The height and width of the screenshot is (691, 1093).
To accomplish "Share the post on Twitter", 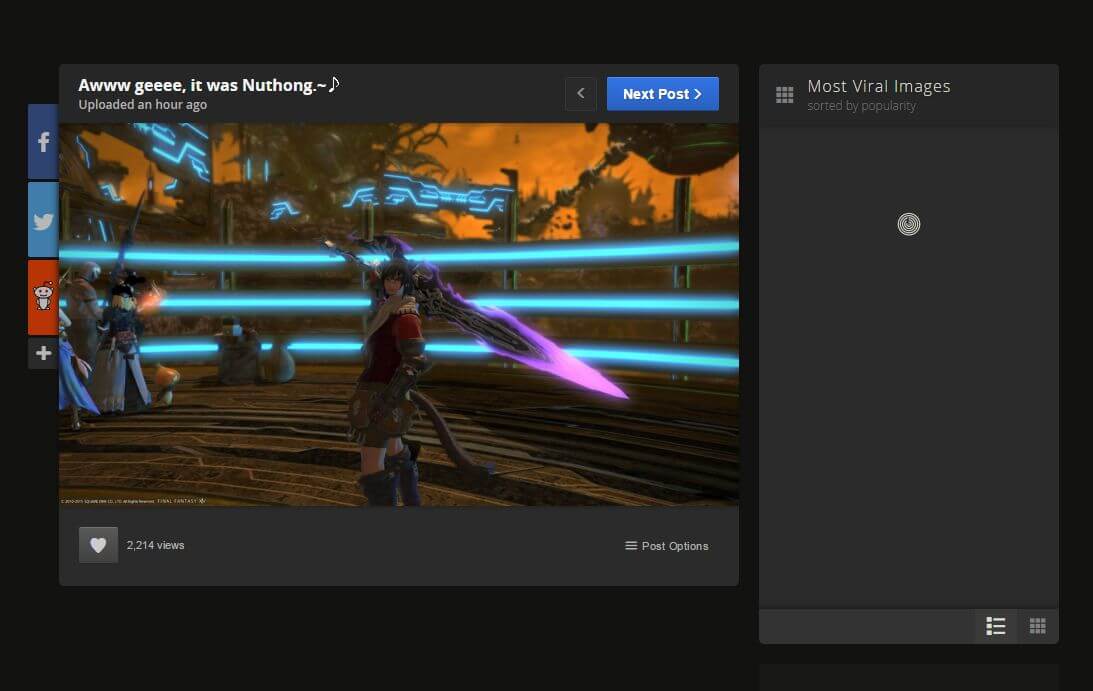I will pyautogui.click(x=43, y=220).
